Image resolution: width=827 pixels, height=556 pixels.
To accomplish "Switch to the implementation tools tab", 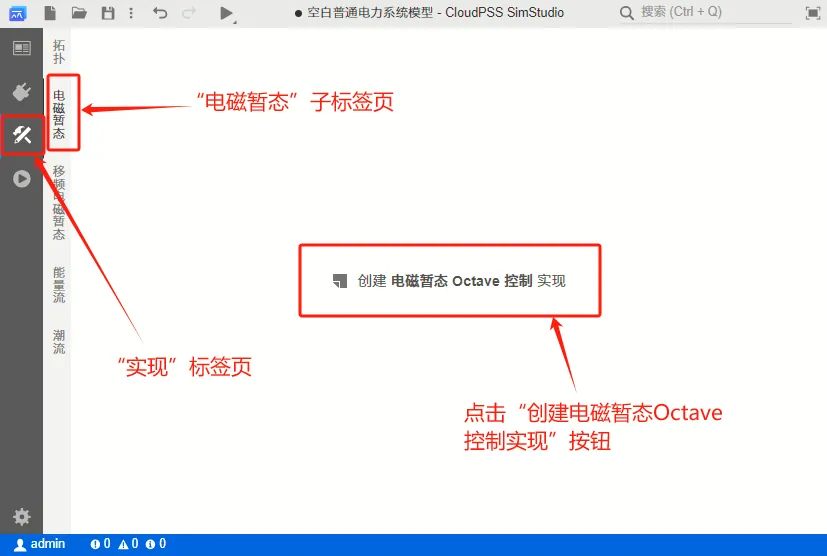I will tap(22, 135).
